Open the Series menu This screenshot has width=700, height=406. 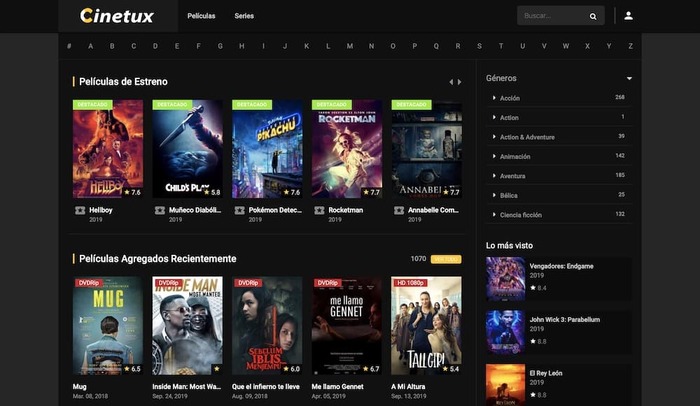(244, 16)
